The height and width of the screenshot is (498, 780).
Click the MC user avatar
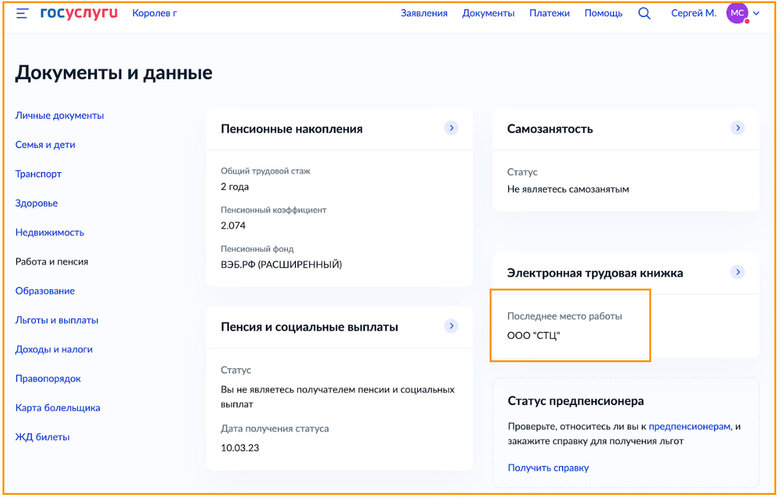tap(737, 14)
